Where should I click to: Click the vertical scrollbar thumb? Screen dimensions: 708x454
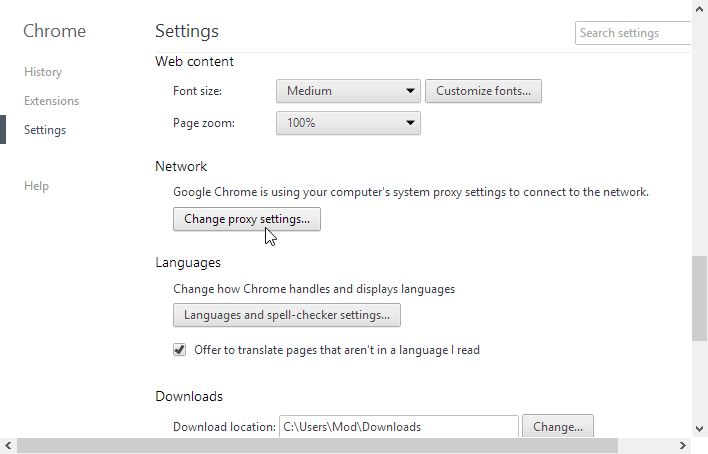coord(700,300)
